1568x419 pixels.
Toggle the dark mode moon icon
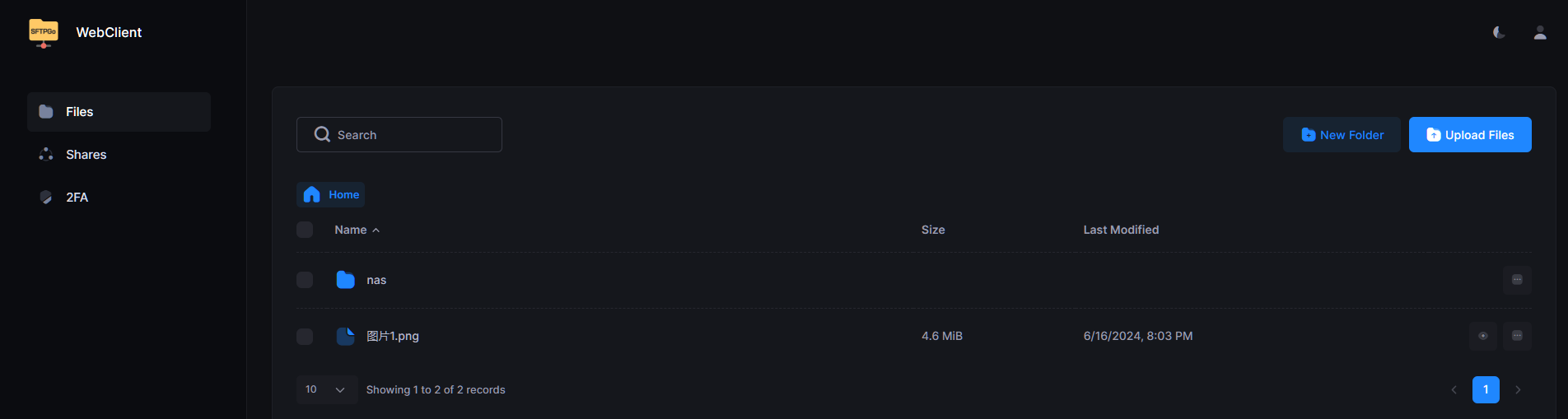click(x=1499, y=33)
